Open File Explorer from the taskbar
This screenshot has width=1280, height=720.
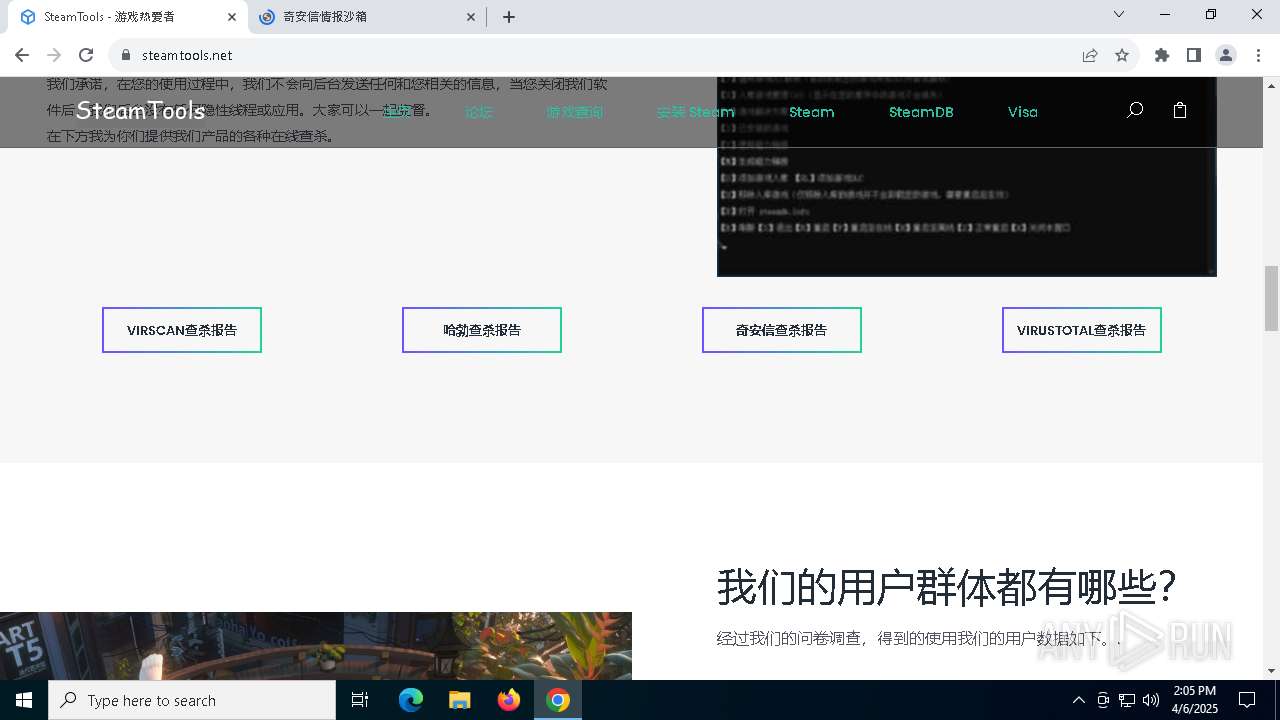point(459,700)
